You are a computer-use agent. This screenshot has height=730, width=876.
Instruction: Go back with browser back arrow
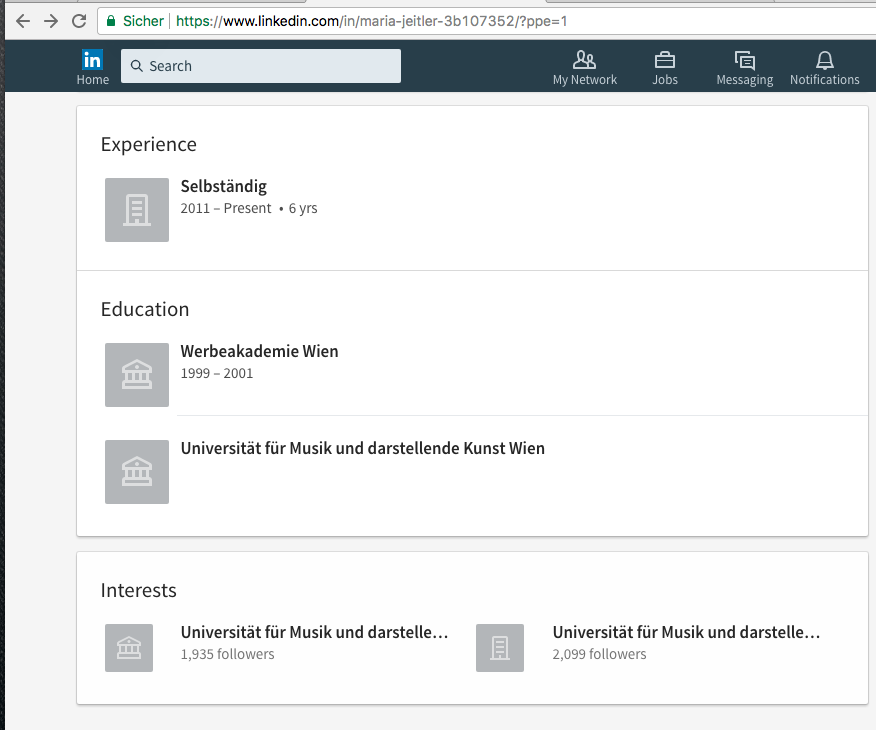click(x=23, y=21)
